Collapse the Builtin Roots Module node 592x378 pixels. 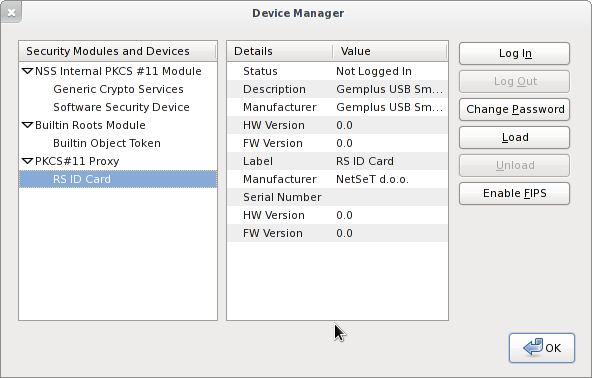pyautogui.click(x=27, y=125)
